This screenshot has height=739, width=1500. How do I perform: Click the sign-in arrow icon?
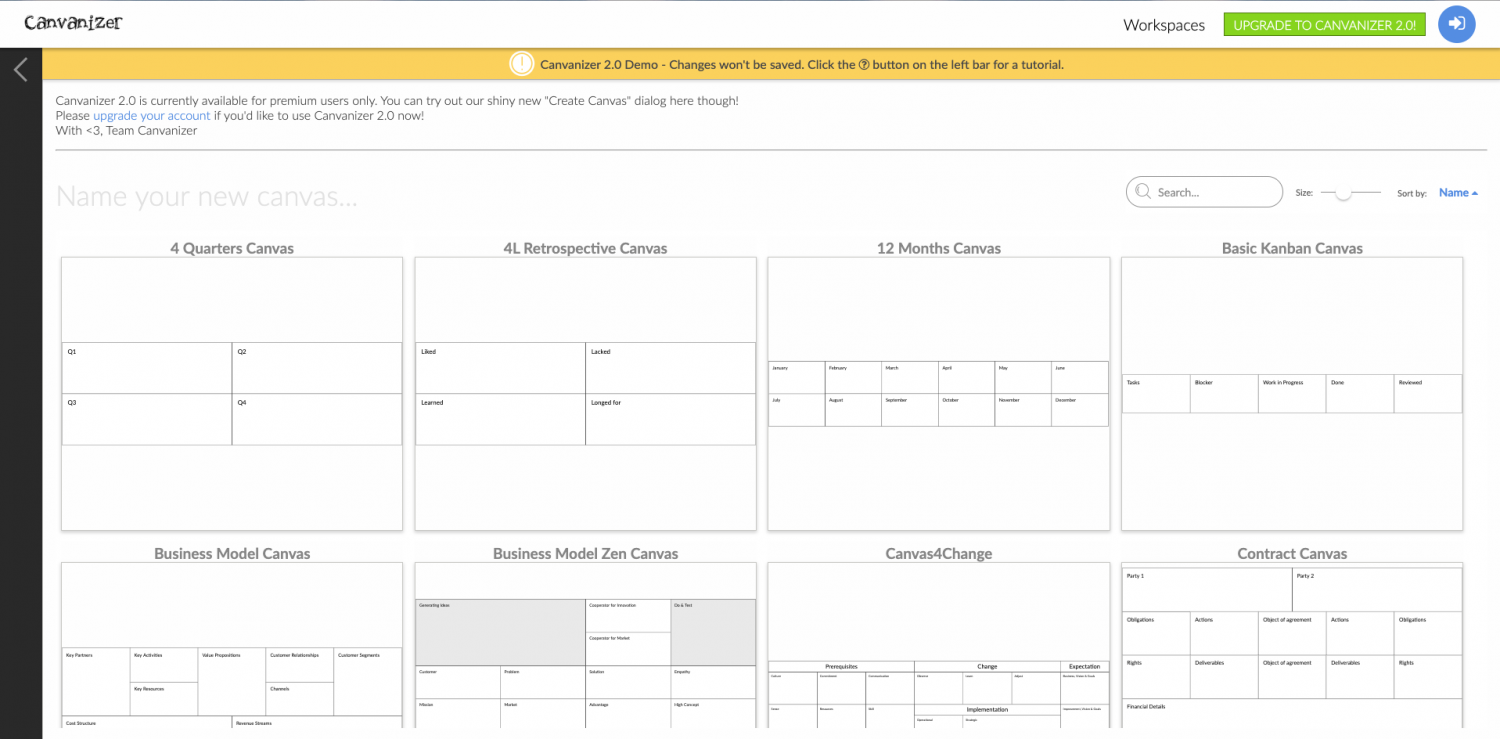[x=1456, y=24]
